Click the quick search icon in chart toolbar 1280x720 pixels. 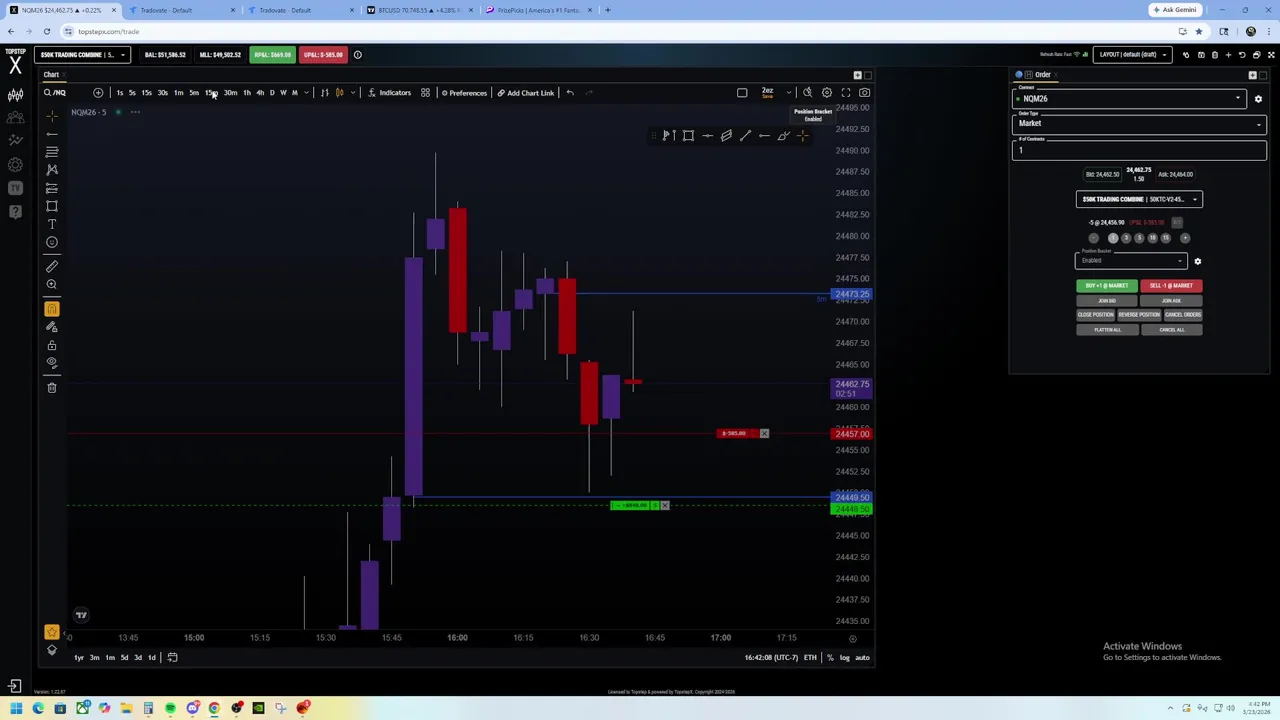point(808,93)
